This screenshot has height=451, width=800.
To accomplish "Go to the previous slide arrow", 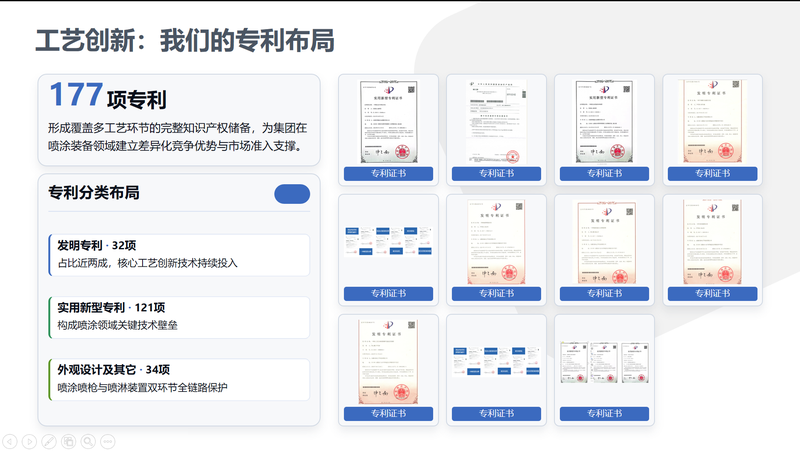I will point(10,441).
